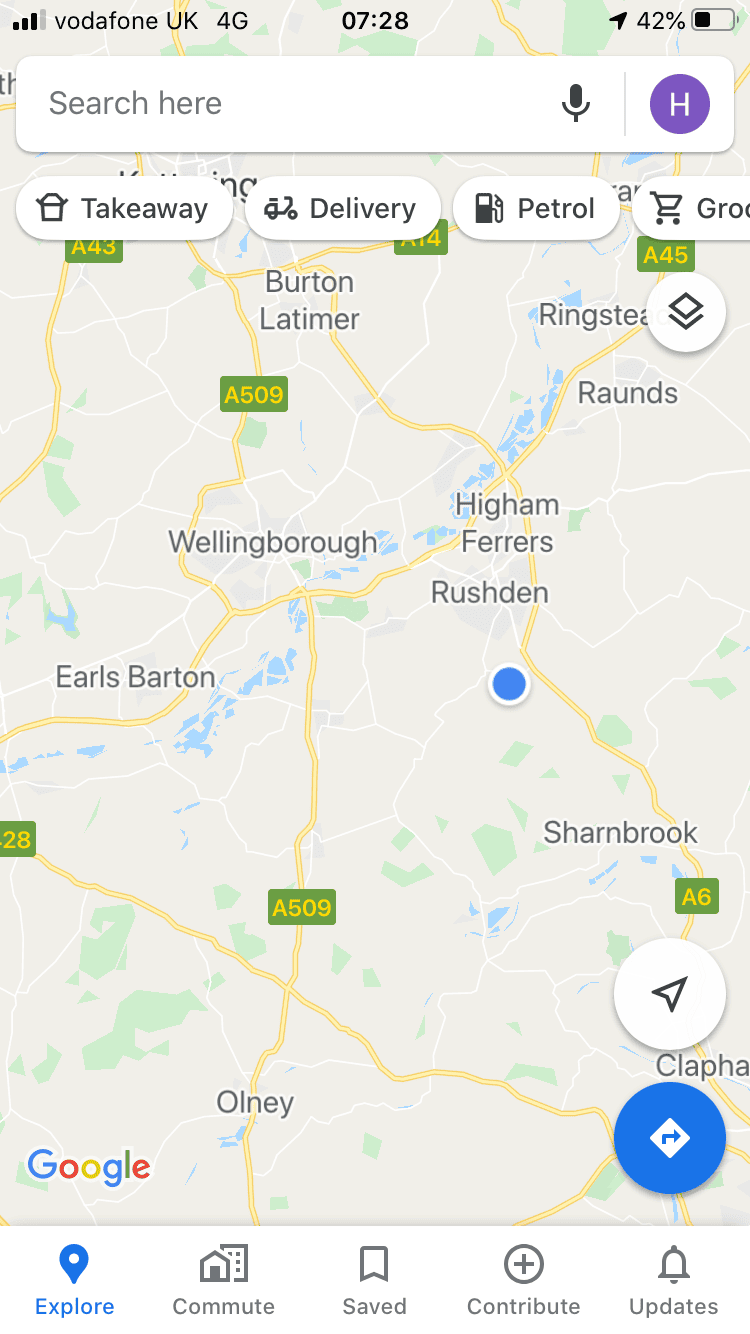
Task: Tap the blue directions button
Action: (670, 1138)
